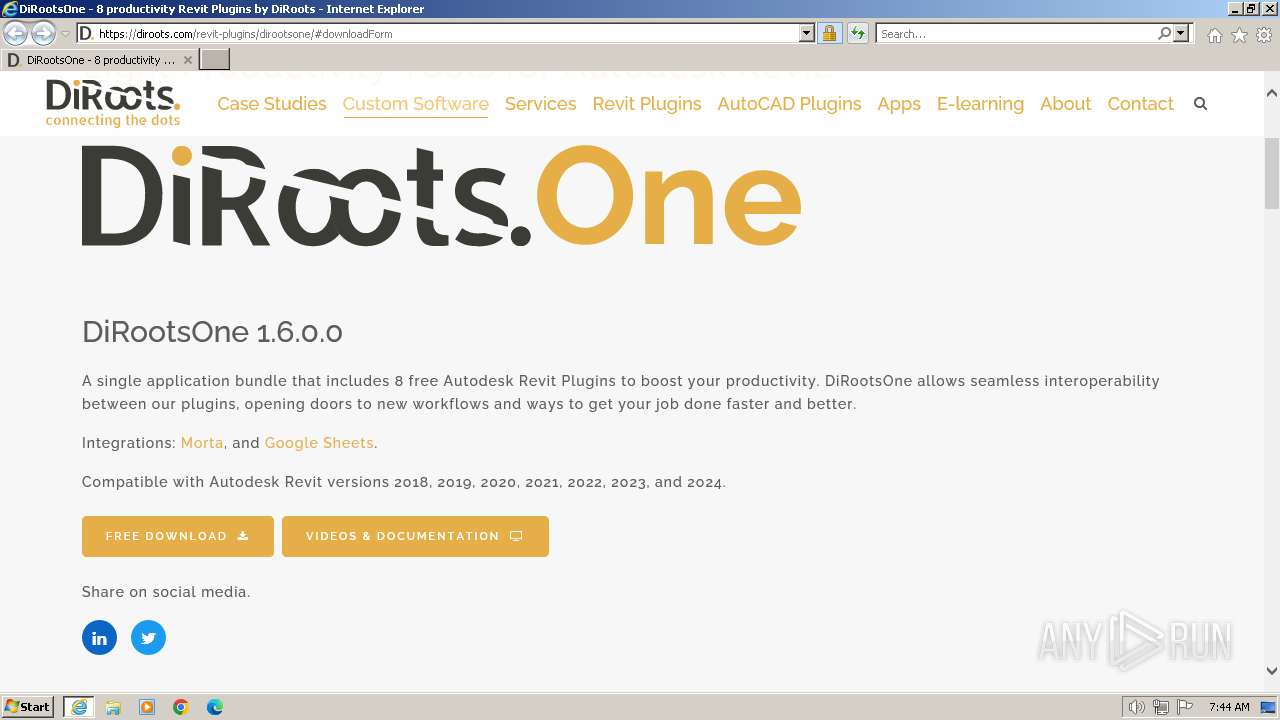Share on LinkedIn icon
This screenshot has width=1280, height=720.
[99, 638]
